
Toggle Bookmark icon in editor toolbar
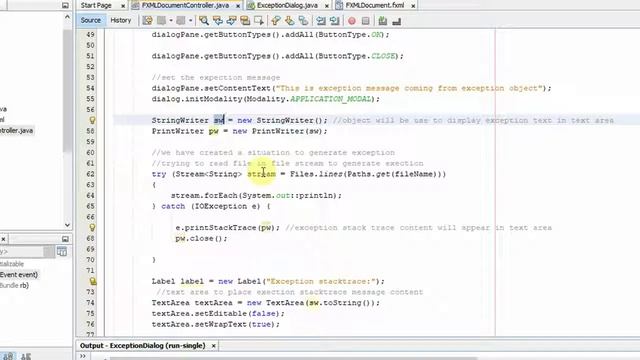303,20
